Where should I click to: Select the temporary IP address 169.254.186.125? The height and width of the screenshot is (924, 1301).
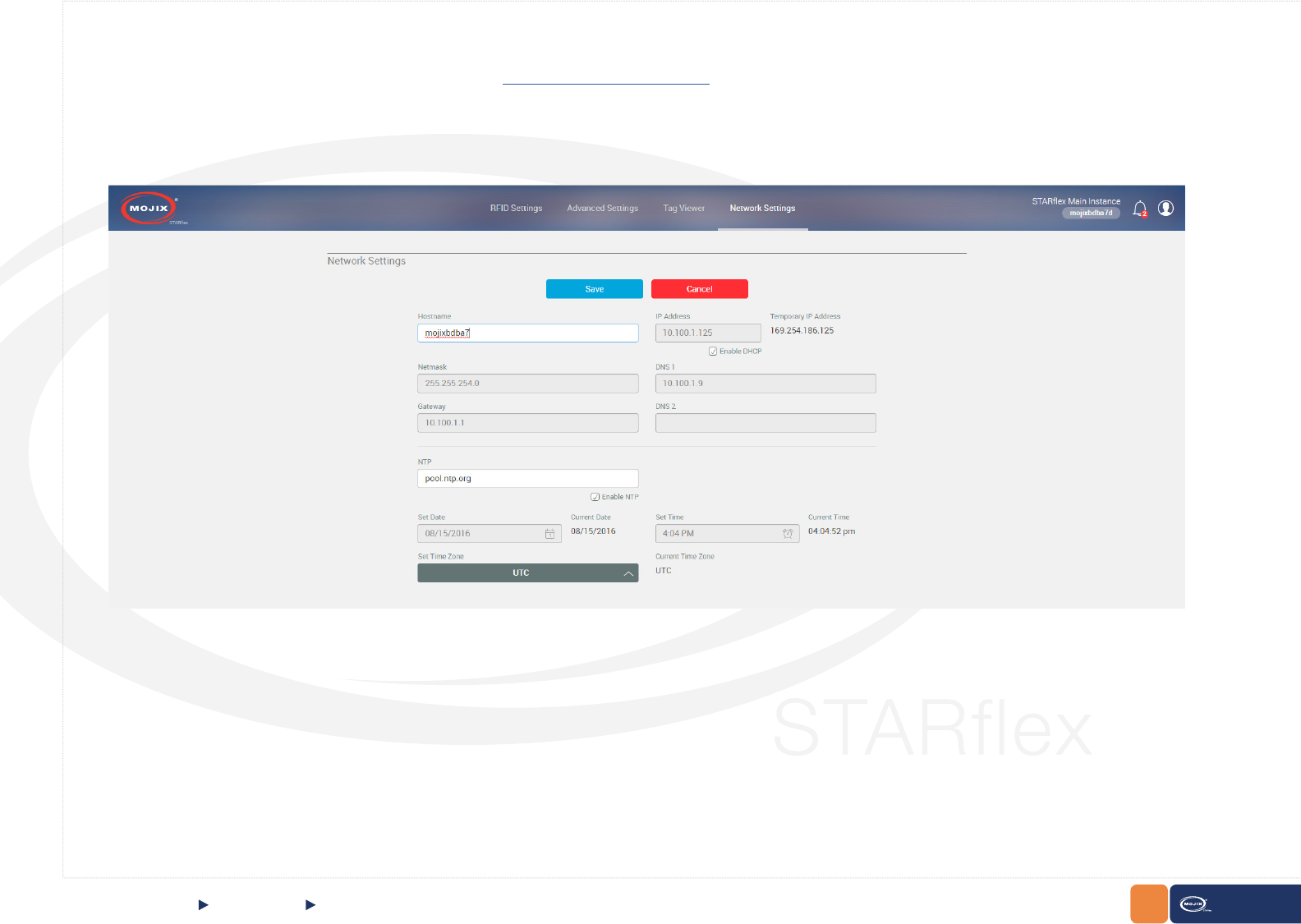802,331
